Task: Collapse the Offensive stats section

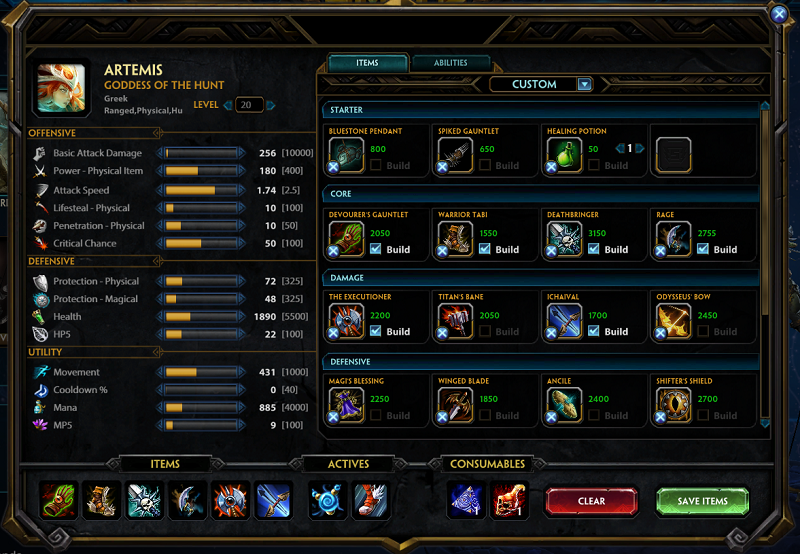Action: (x=158, y=133)
